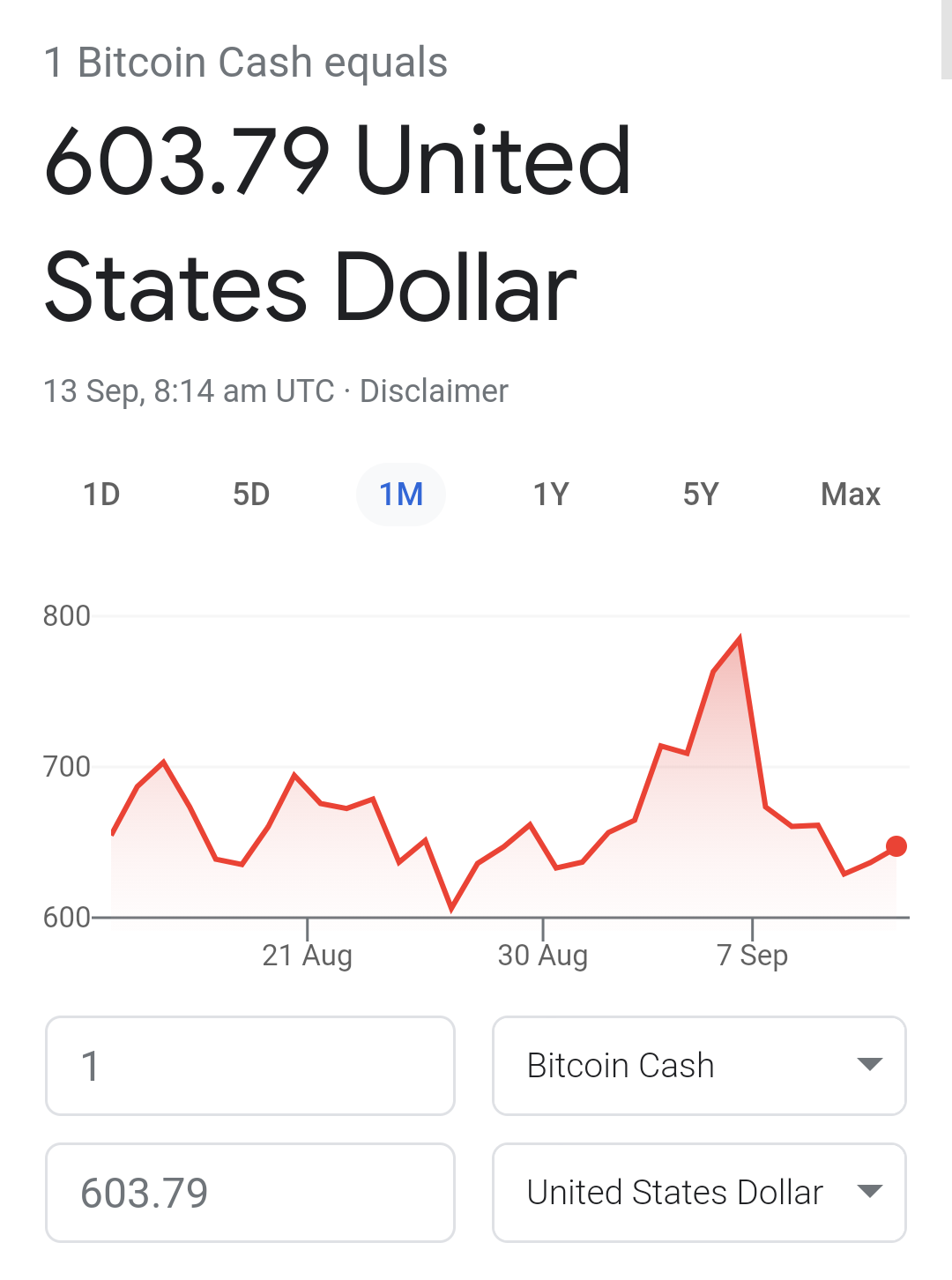Click the scrollbar at the page edge
This screenshot has height=1280, width=952.
pyautogui.click(x=947, y=40)
